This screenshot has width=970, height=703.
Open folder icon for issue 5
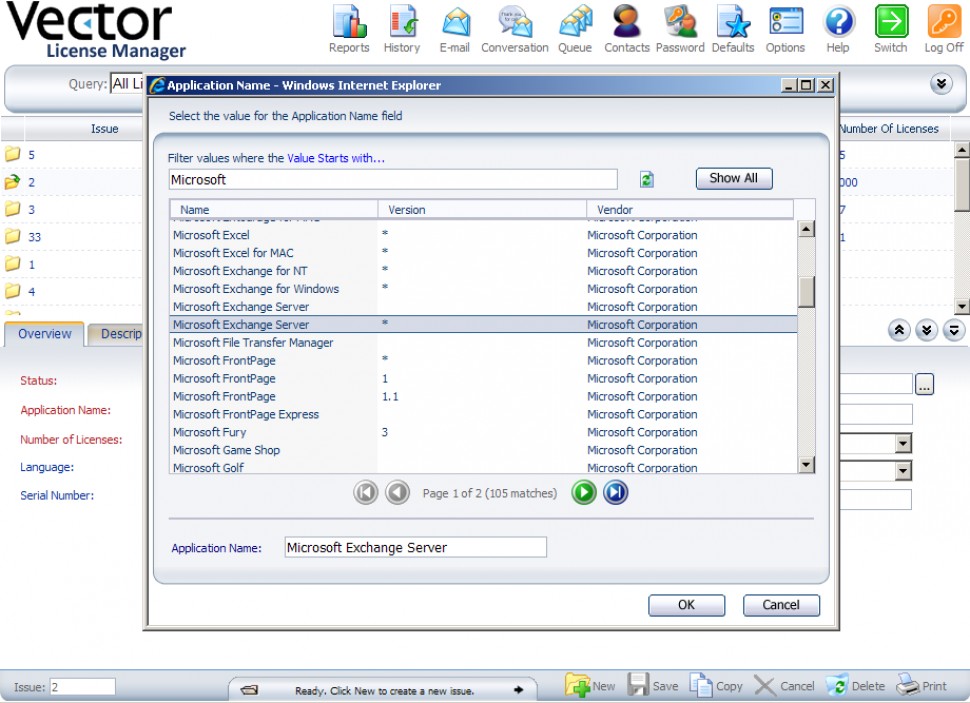coord(12,154)
